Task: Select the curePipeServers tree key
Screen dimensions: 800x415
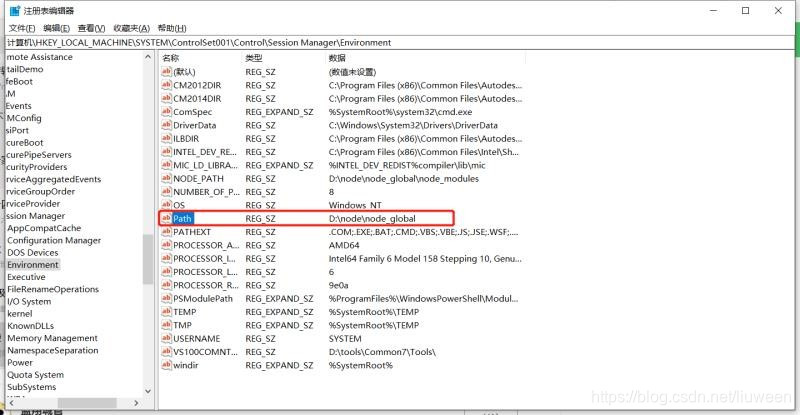Action: click(39, 155)
